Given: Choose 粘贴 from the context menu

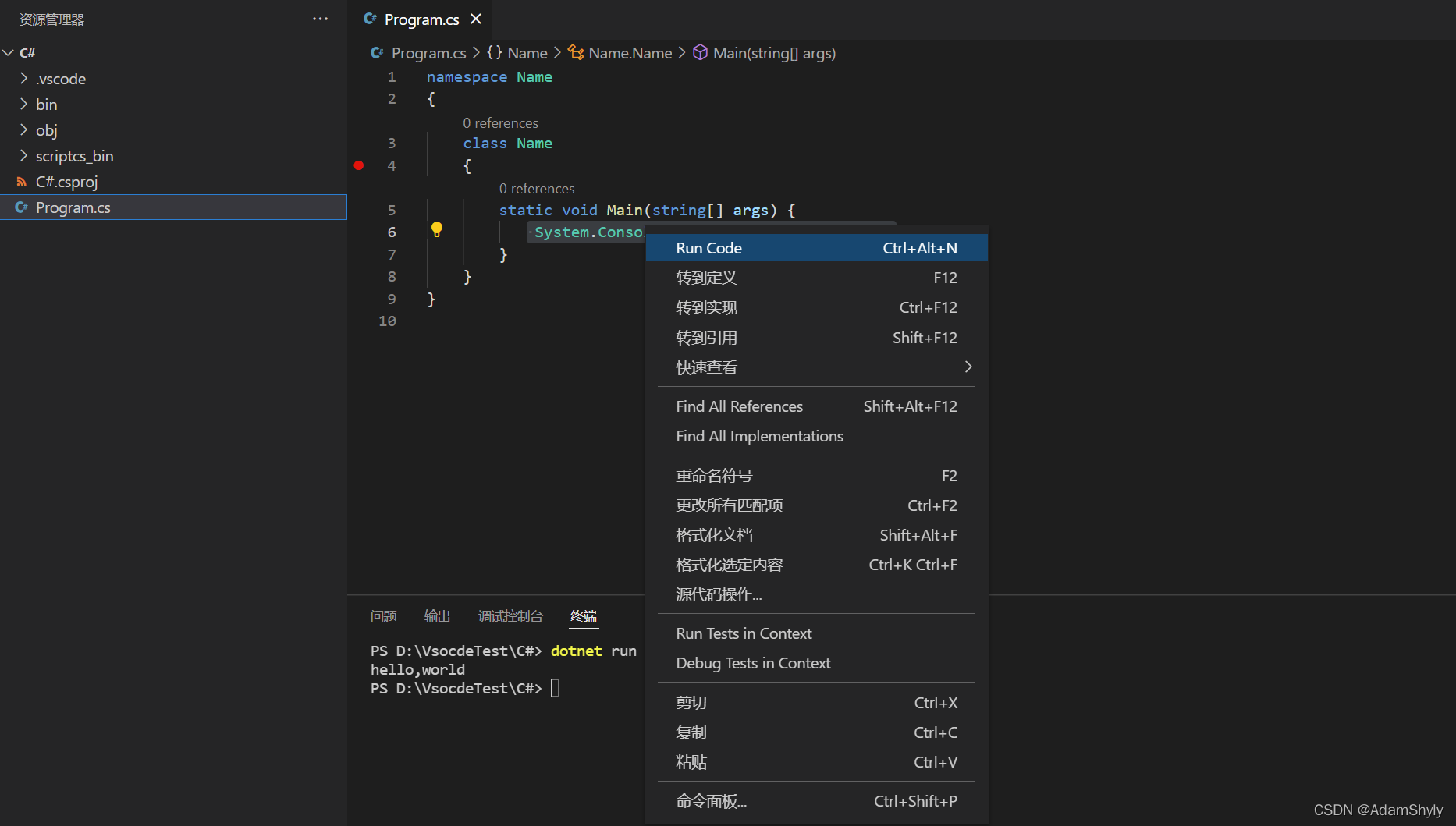Looking at the screenshot, I should (x=690, y=762).
